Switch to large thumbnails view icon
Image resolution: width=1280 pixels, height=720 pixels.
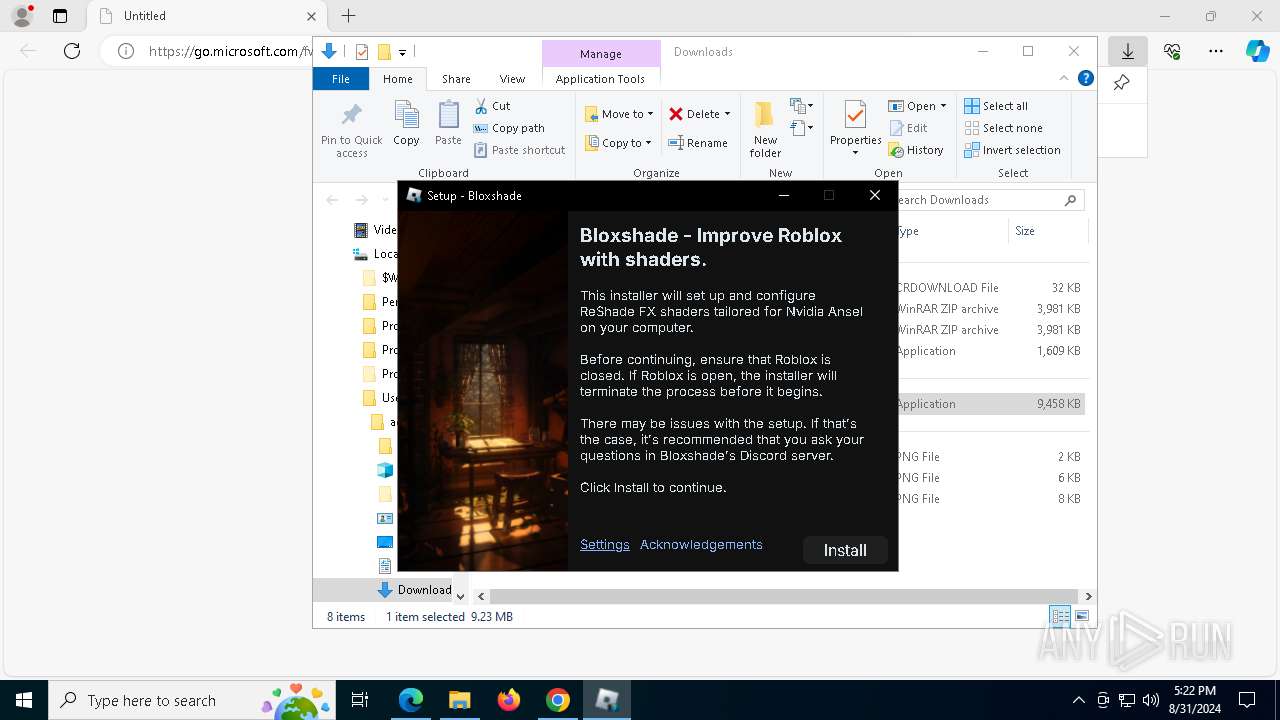[x=1081, y=616]
